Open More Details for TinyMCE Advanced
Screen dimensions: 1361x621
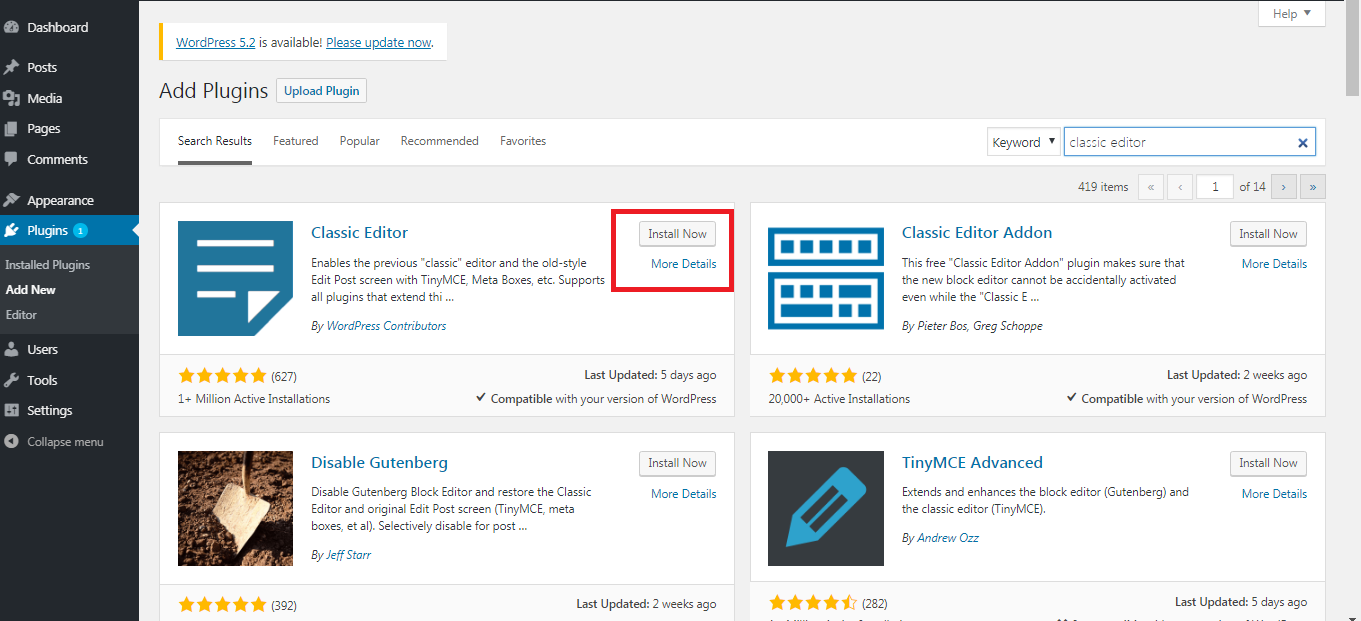1274,494
